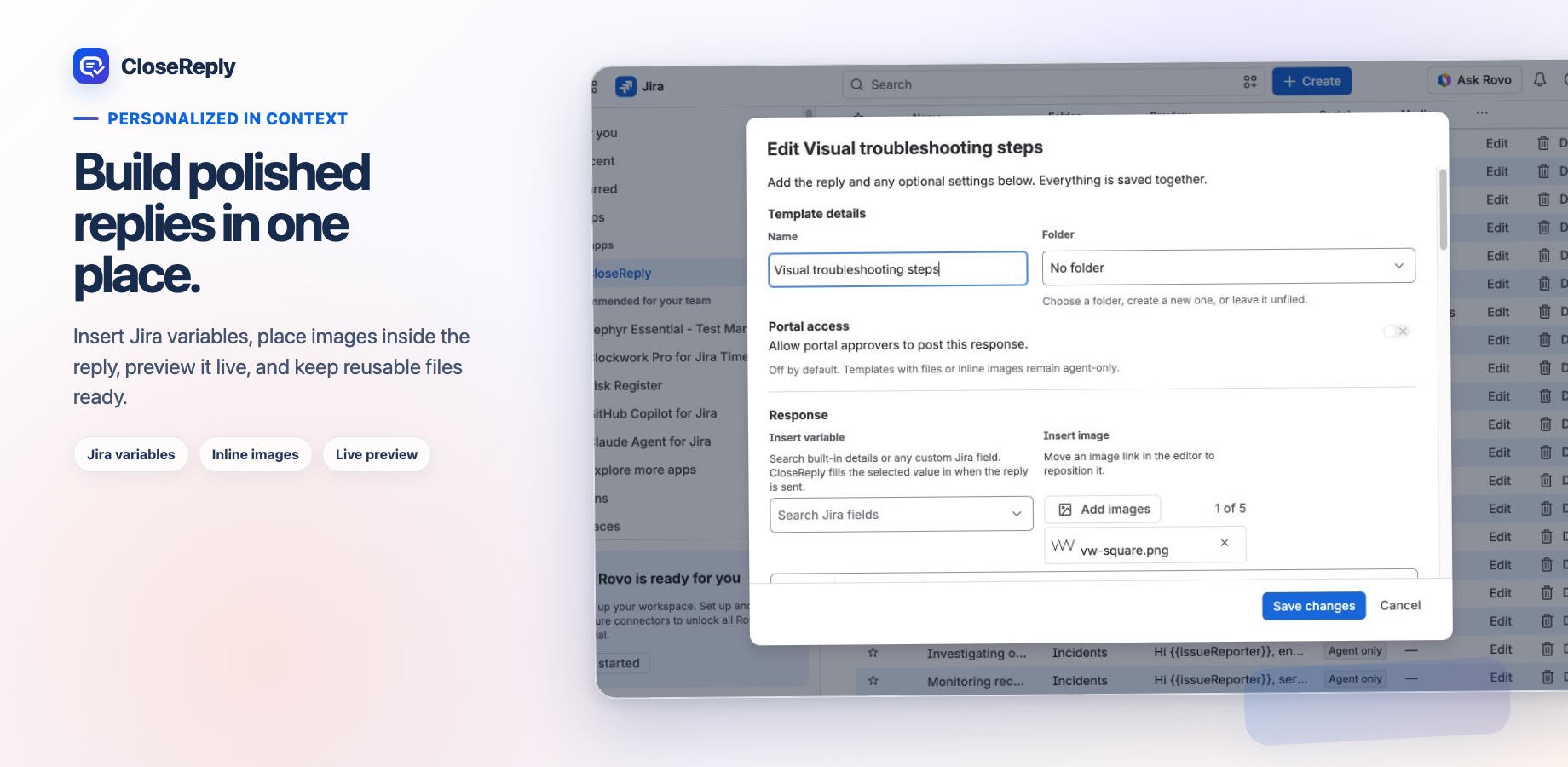Click the Save changes button
The height and width of the screenshot is (767, 1568).
point(1313,606)
